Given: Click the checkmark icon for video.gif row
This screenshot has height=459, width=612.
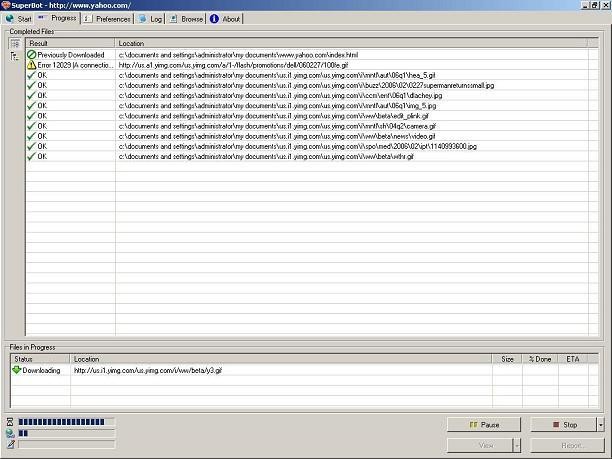Looking at the screenshot, I should click(x=32, y=136).
